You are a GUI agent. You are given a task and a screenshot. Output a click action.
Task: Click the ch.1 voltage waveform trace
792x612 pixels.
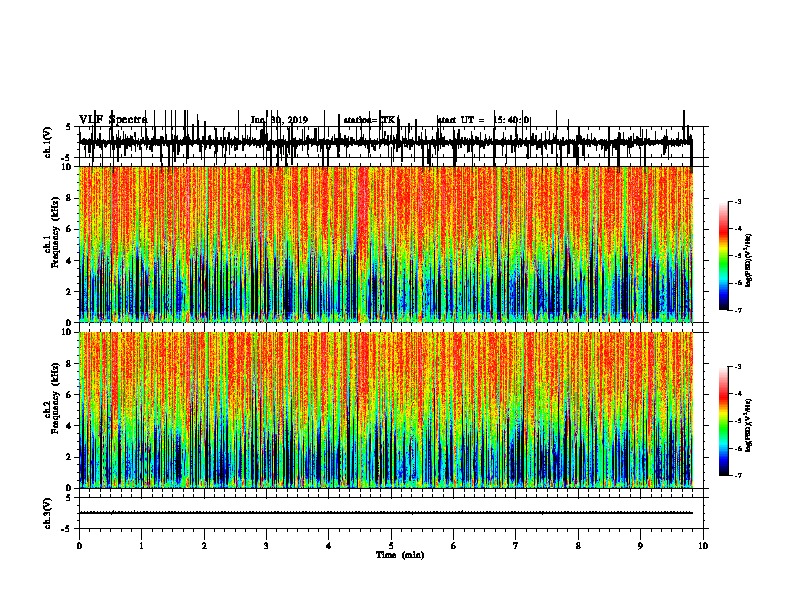[385, 142]
